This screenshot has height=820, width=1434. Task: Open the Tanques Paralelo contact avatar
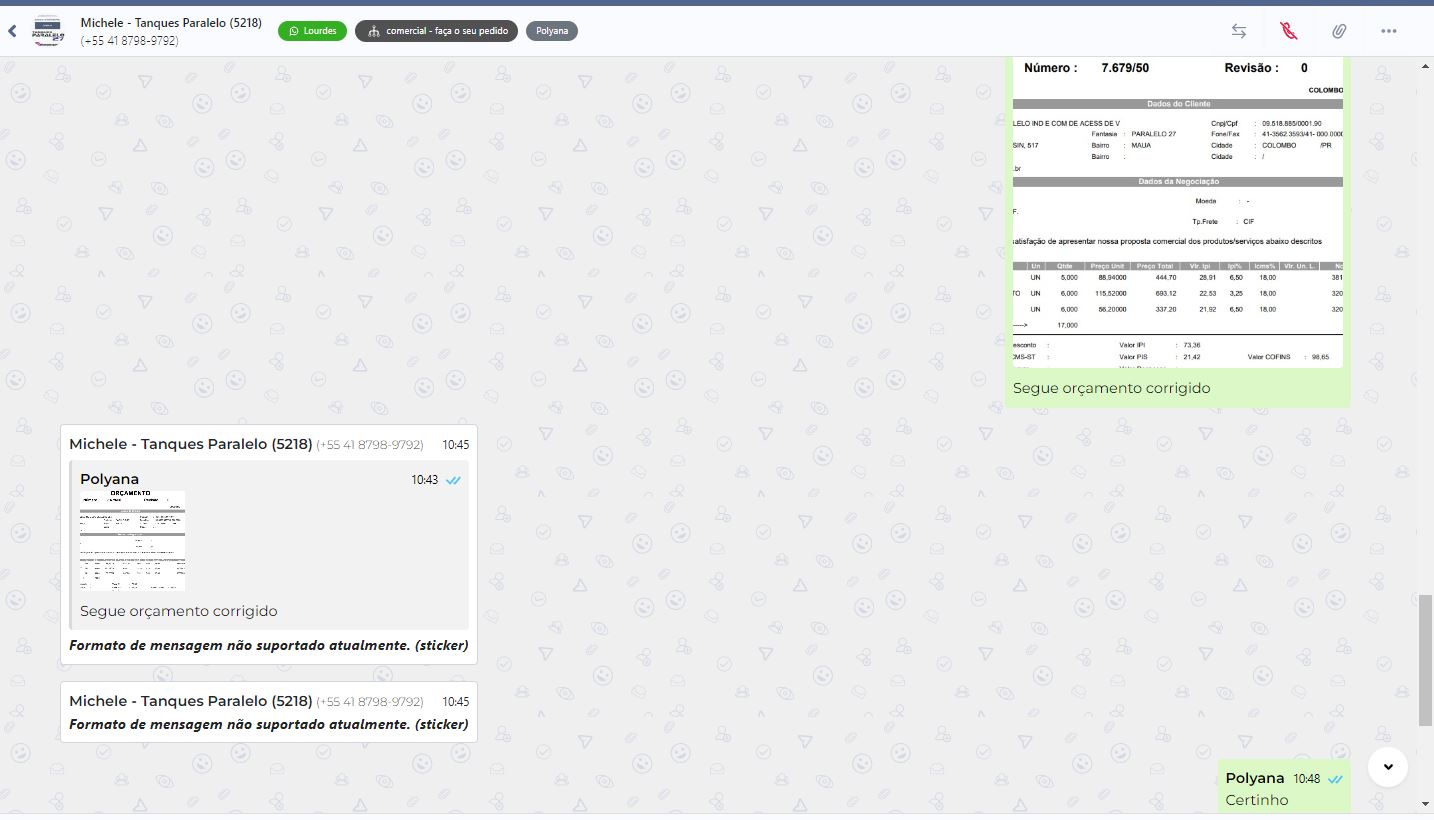click(x=48, y=31)
